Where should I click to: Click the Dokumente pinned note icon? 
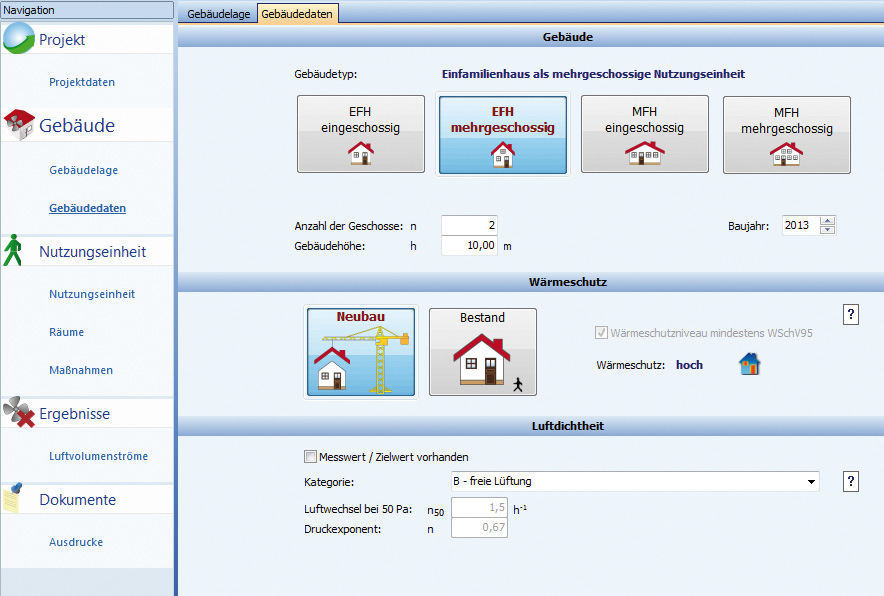[x=13, y=498]
